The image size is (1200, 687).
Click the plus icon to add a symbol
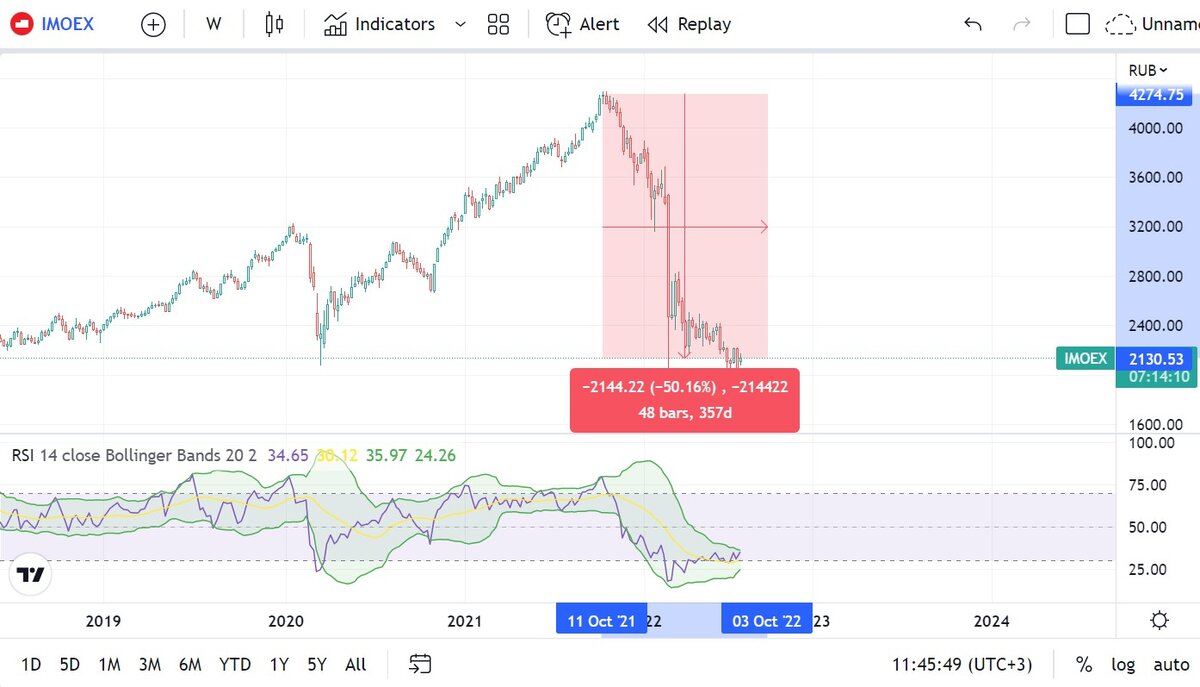click(x=153, y=23)
